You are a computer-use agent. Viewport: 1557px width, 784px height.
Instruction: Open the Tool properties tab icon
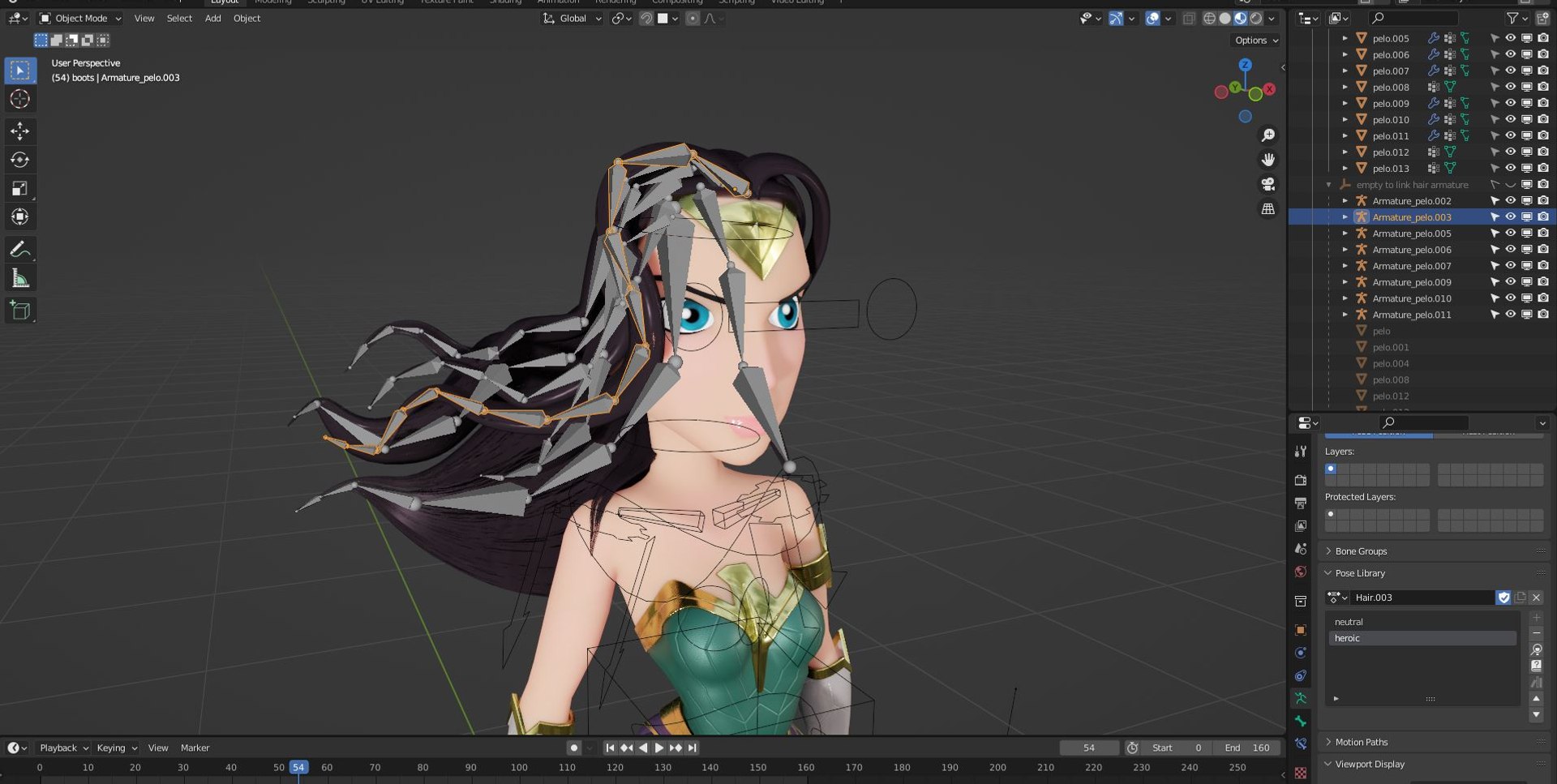pyautogui.click(x=1301, y=452)
